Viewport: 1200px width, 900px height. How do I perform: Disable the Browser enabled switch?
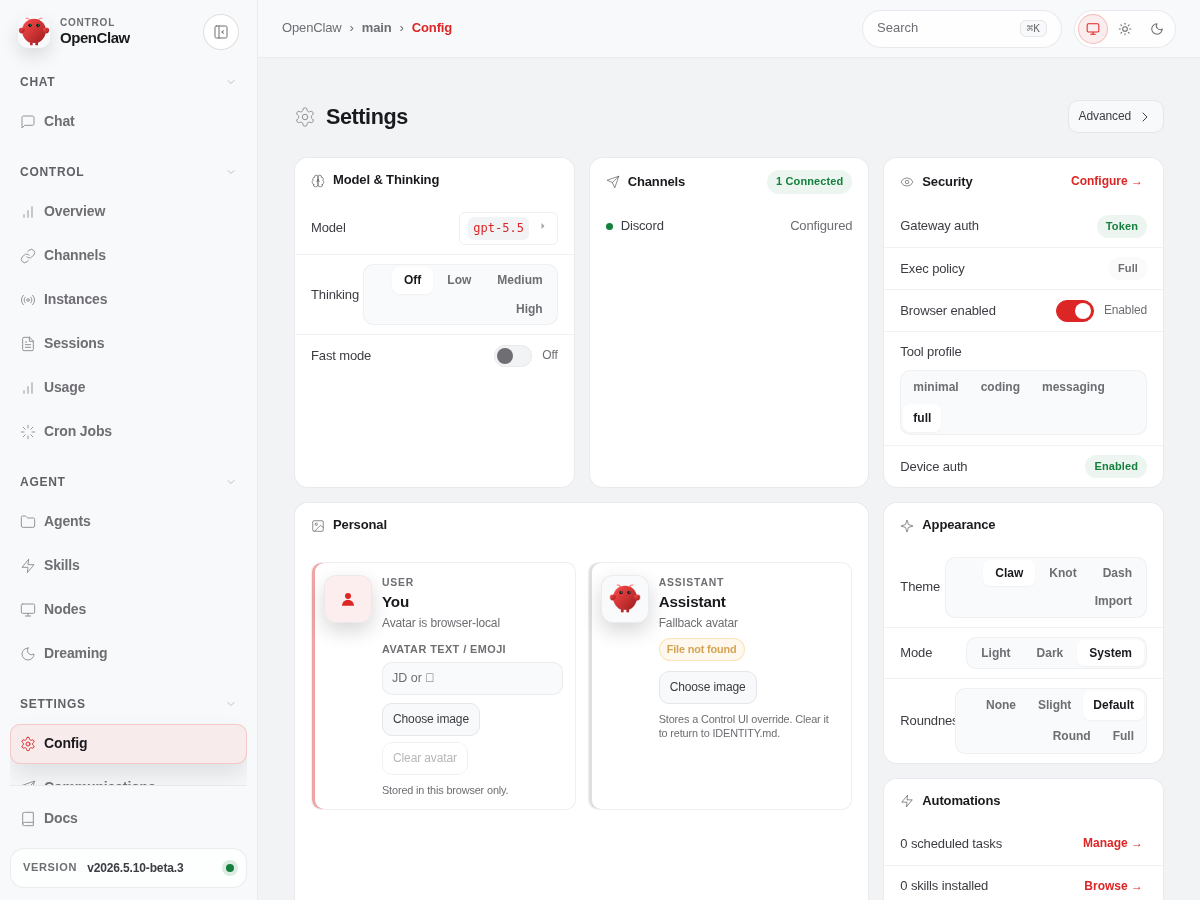tap(1075, 311)
